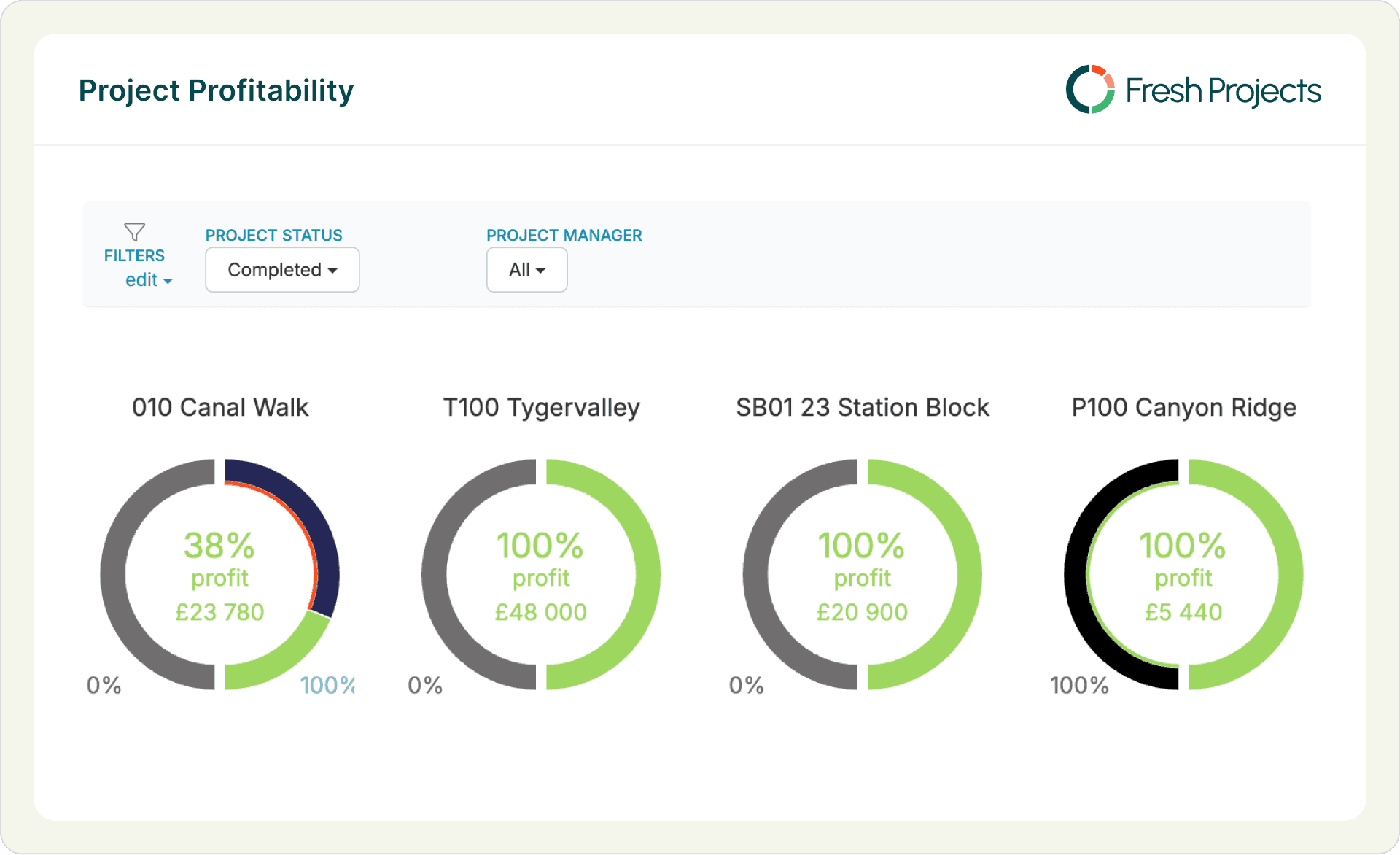The height and width of the screenshot is (855, 1400).
Task: Click the filter funnel icon
Action: click(134, 232)
